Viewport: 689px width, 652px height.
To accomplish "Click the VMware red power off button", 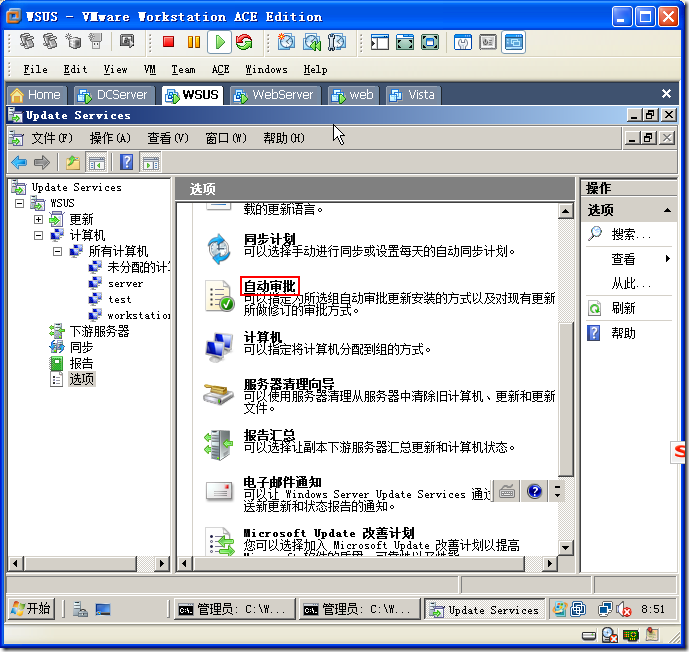I will click(168, 42).
